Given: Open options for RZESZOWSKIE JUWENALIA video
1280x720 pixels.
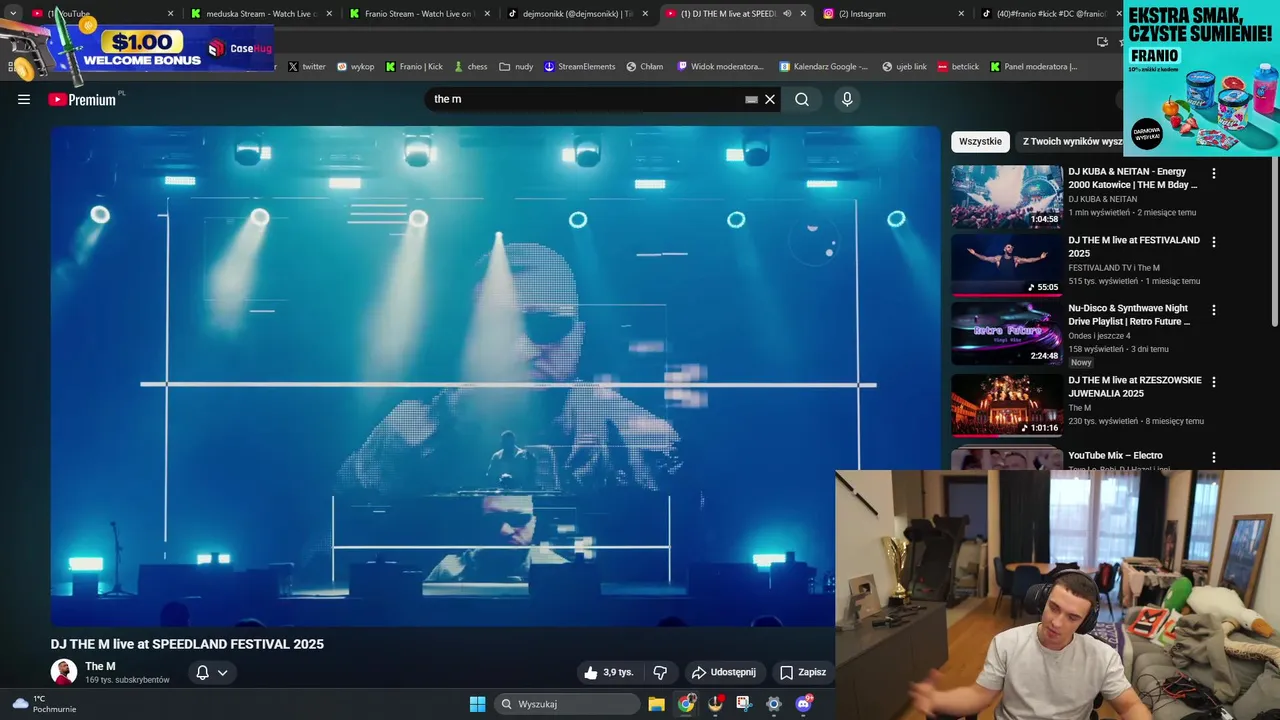Looking at the screenshot, I should point(1214,382).
